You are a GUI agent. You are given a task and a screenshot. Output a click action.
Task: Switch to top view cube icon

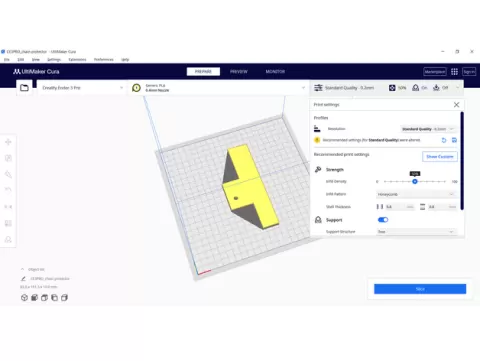click(x=44, y=298)
